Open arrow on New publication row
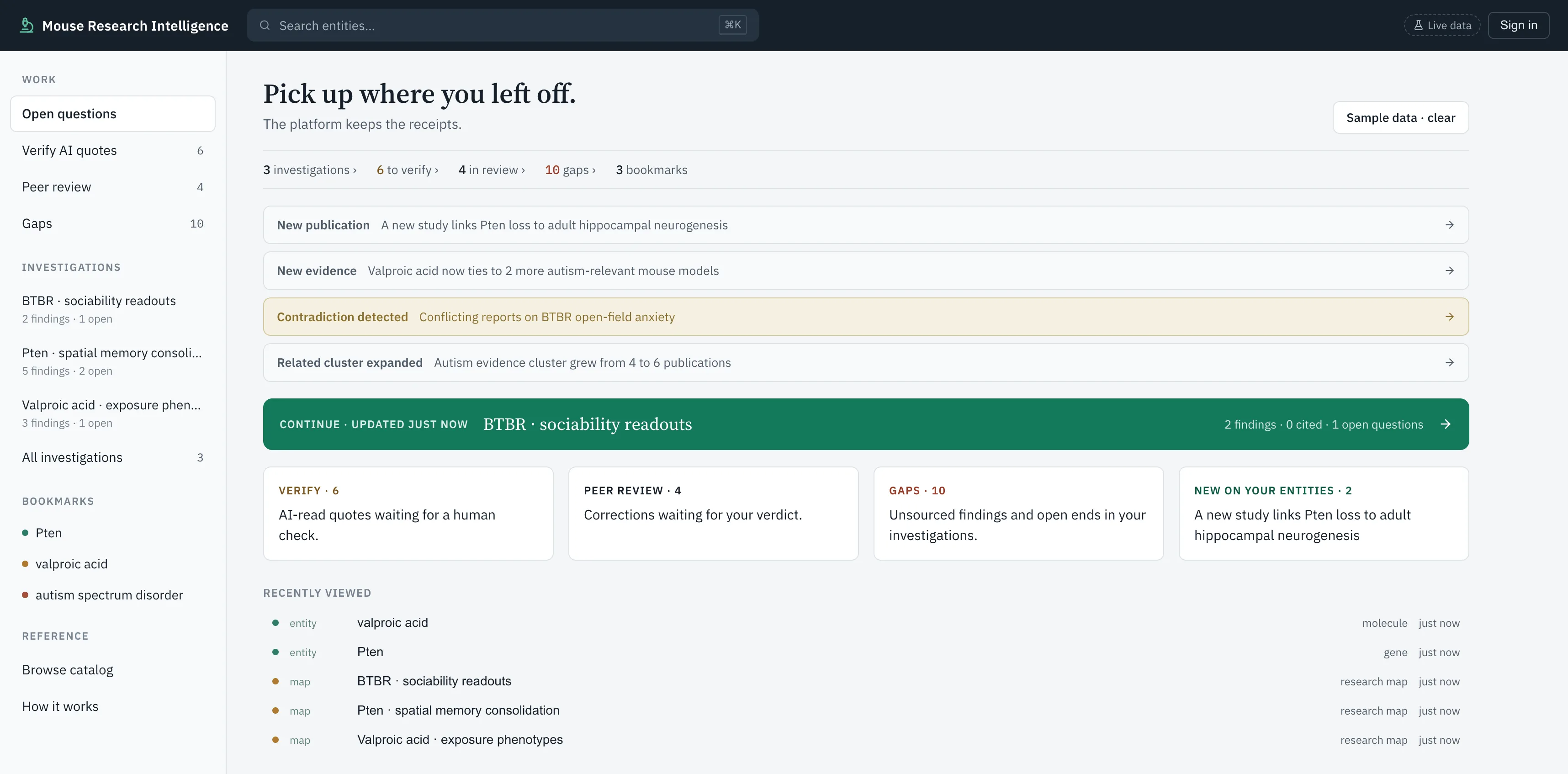 [x=1449, y=225]
